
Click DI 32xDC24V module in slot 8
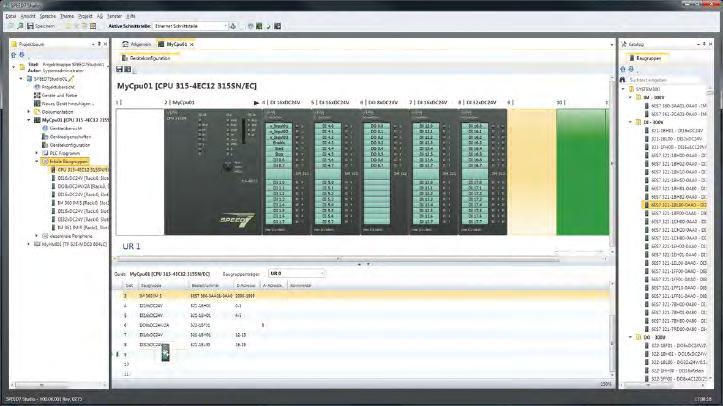482,171
